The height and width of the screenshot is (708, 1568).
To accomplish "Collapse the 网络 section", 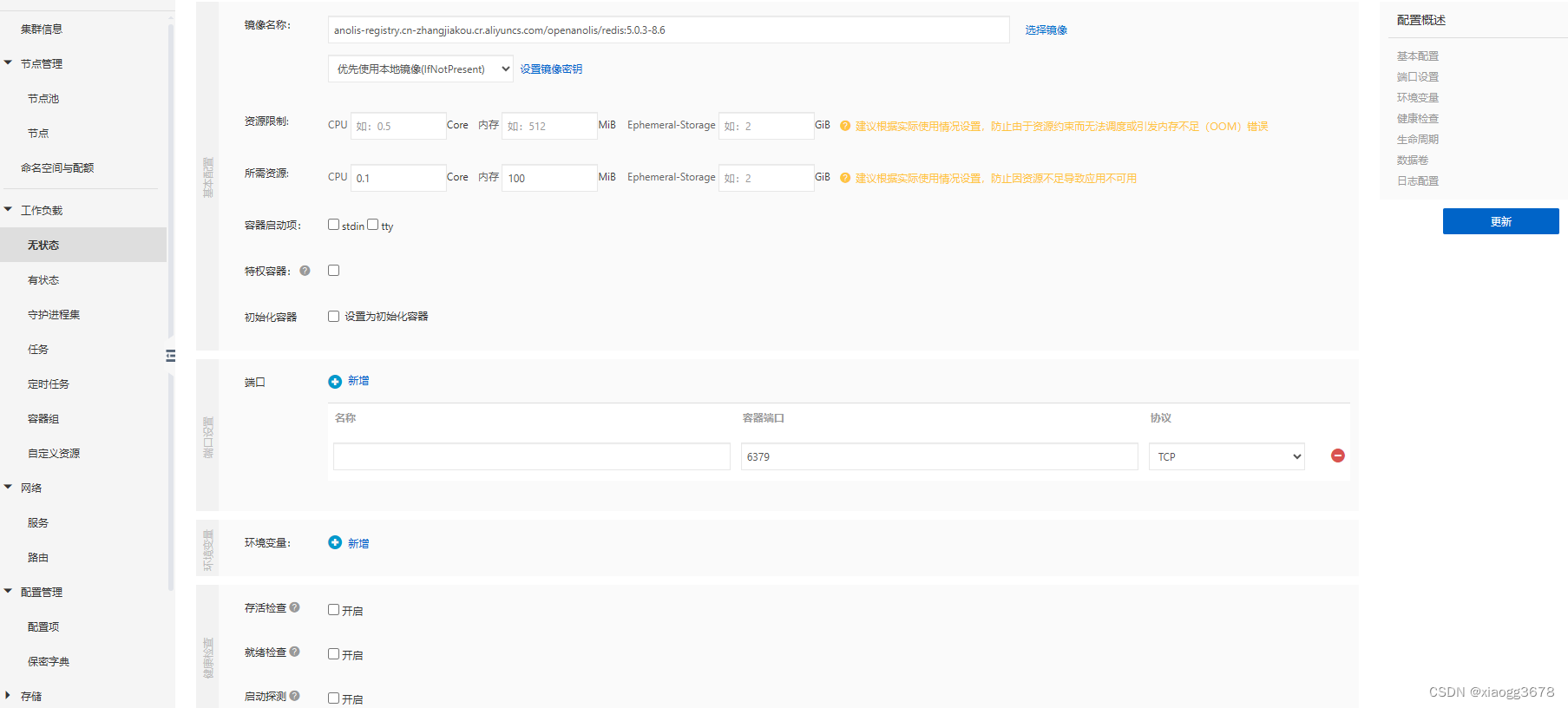I will tap(8, 487).
